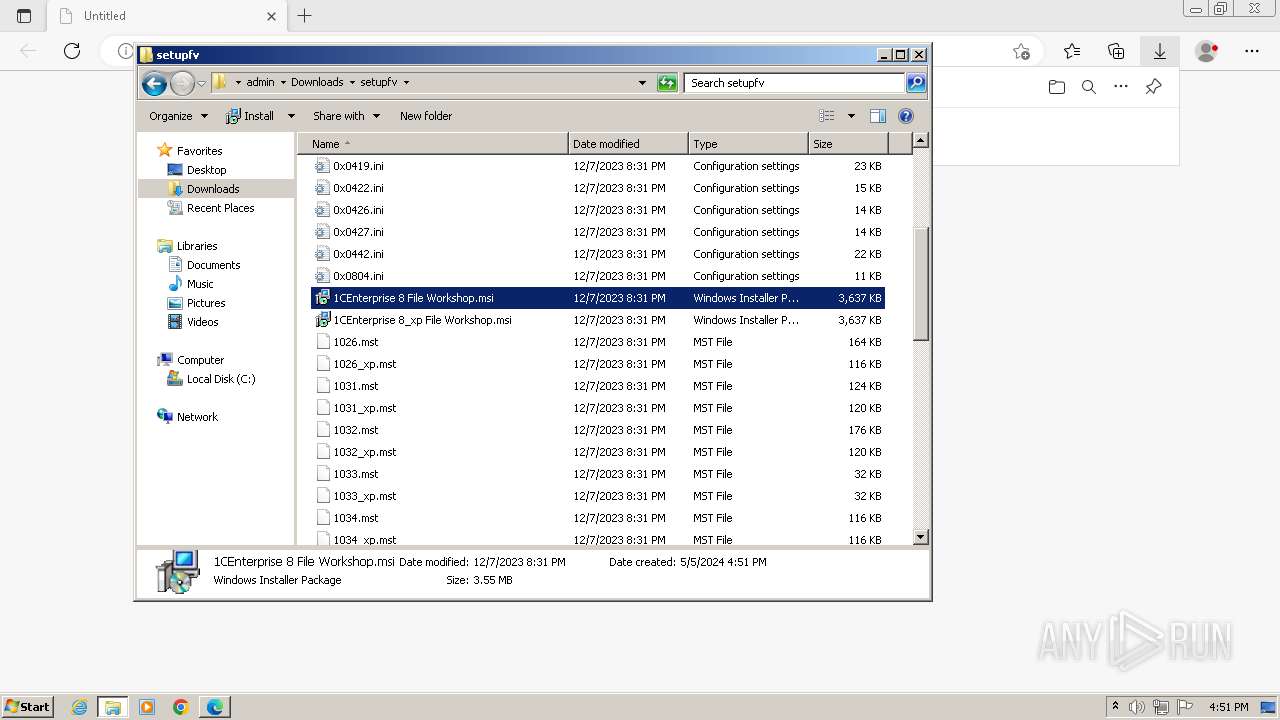Select admin in the address breadcrumb
Screen dimensions: 1280x720
point(260,83)
